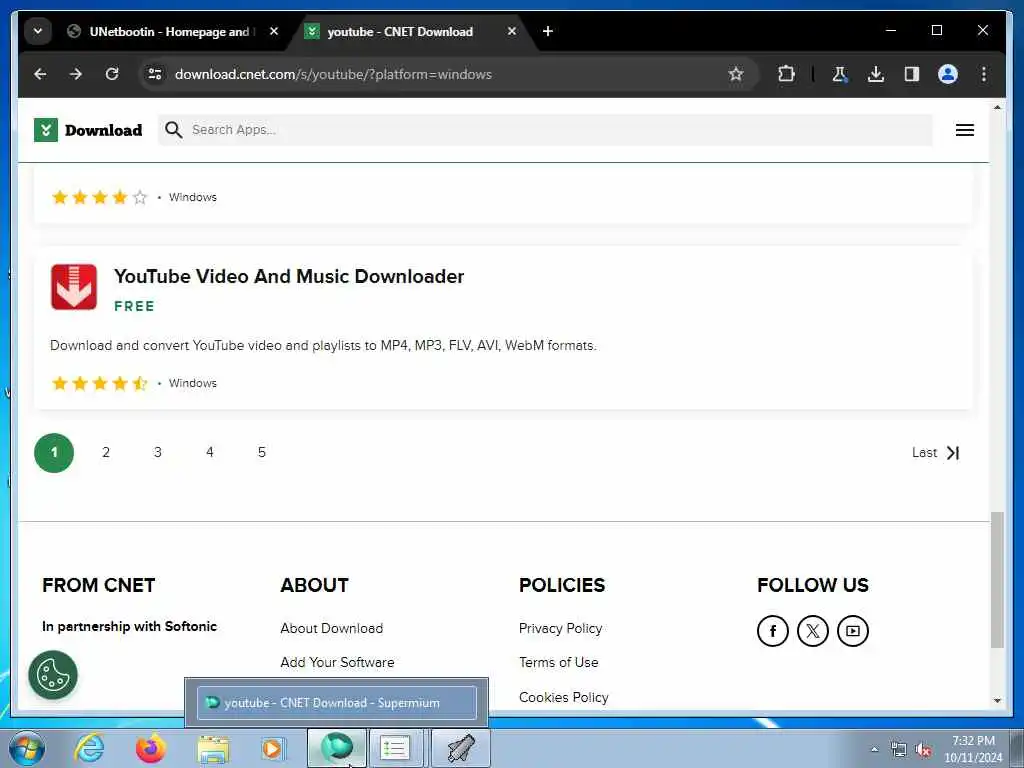Click the download.cnet.com address bar
This screenshot has width=1024, height=768.
333,74
